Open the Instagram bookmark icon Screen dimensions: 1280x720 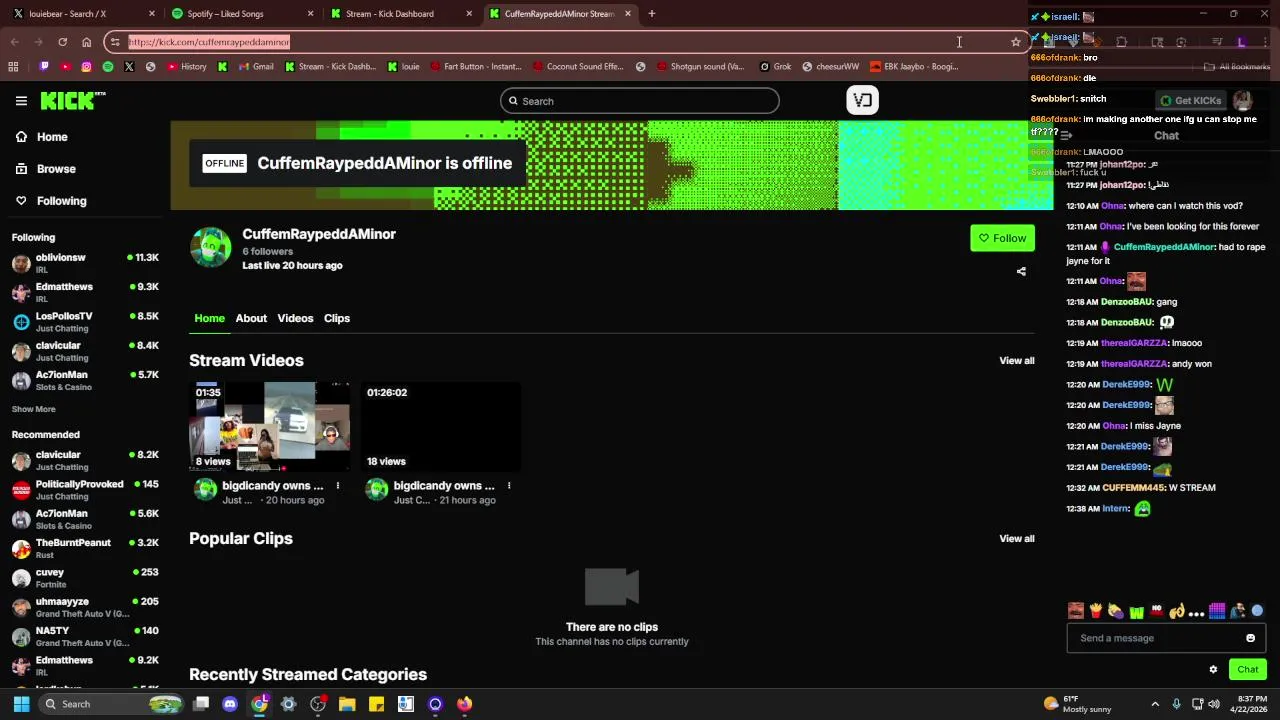click(87, 67)
